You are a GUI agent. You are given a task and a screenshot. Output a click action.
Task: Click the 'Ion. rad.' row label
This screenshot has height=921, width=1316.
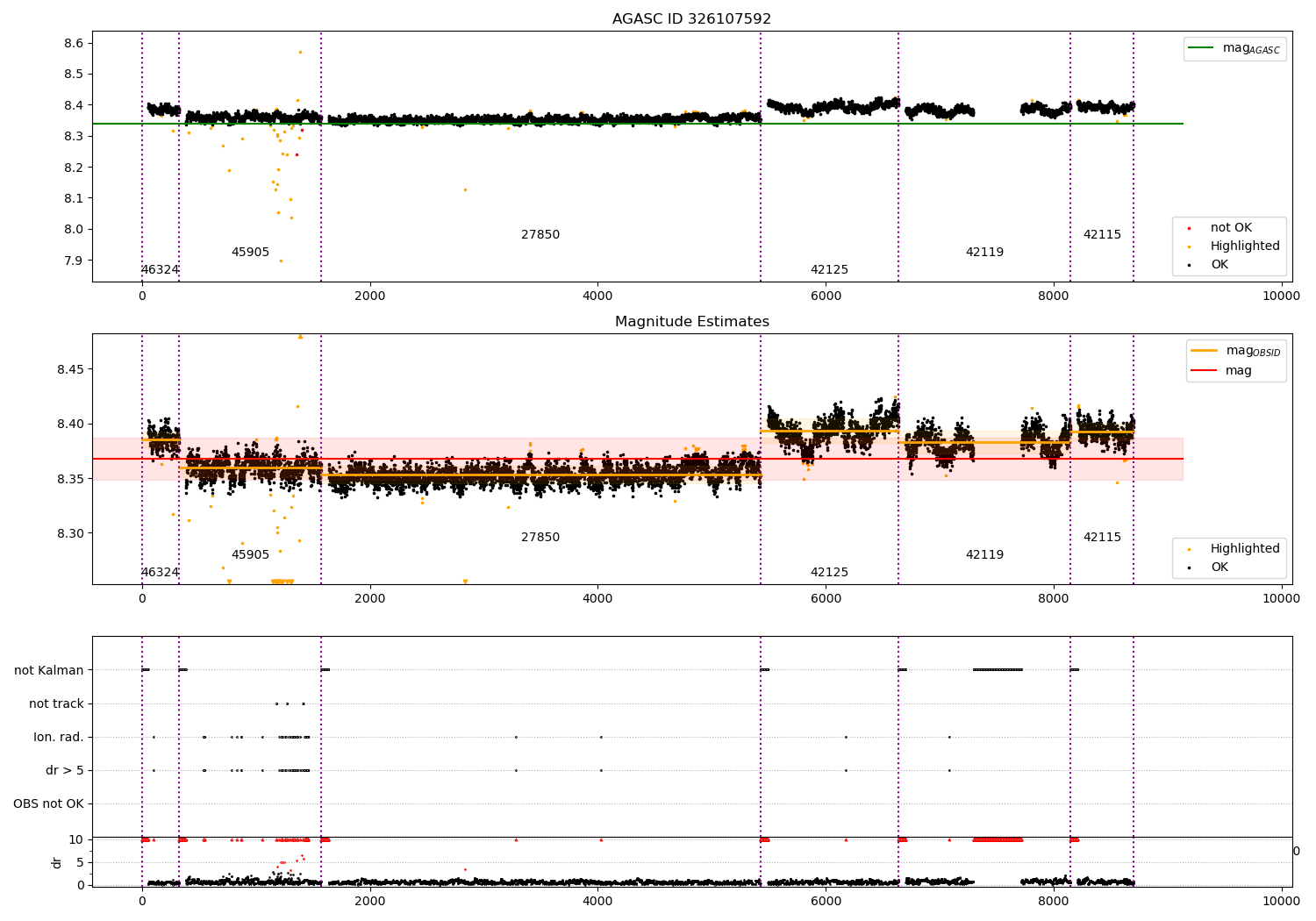click(x=59, y=737)
